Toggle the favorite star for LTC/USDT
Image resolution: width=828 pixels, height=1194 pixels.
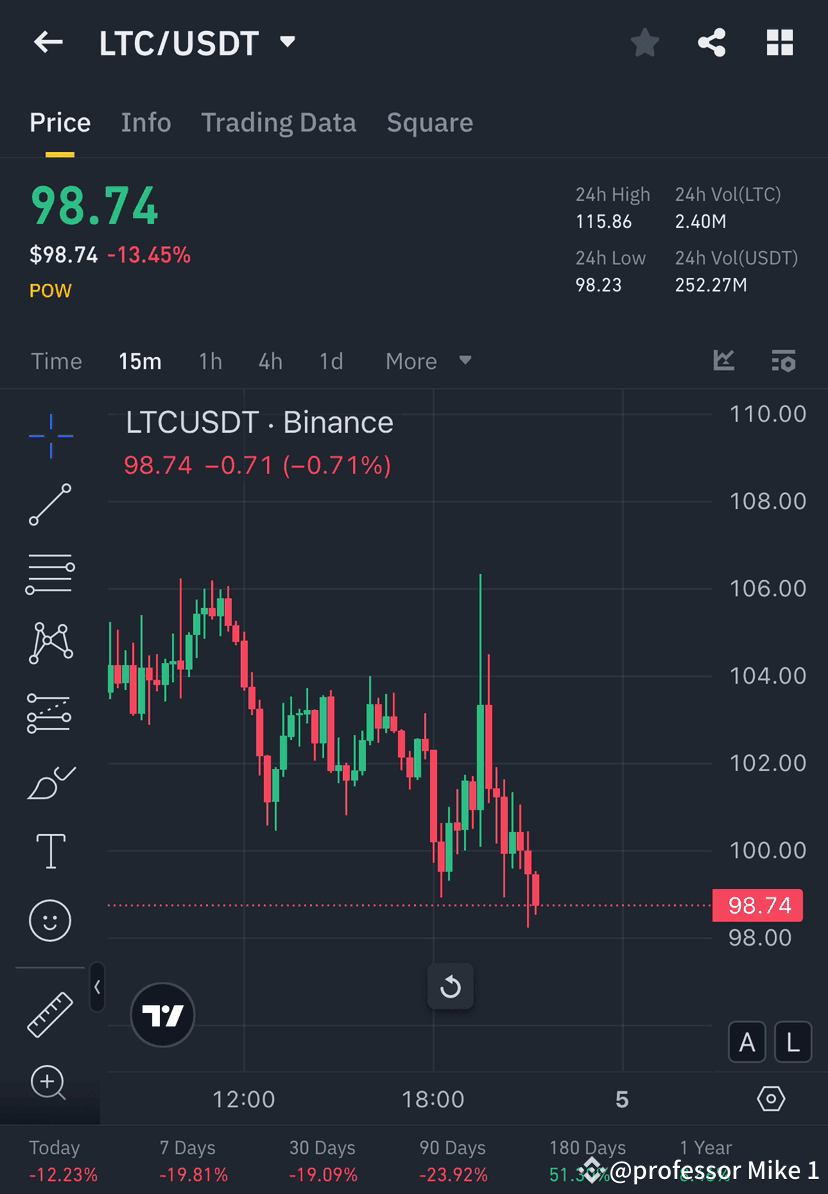click(x=644, y=42)
